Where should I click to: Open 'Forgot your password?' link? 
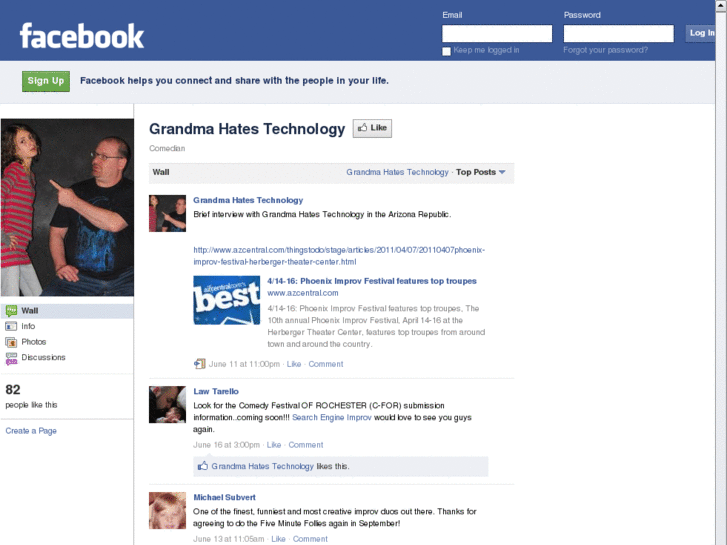click(x=606, y=50)
